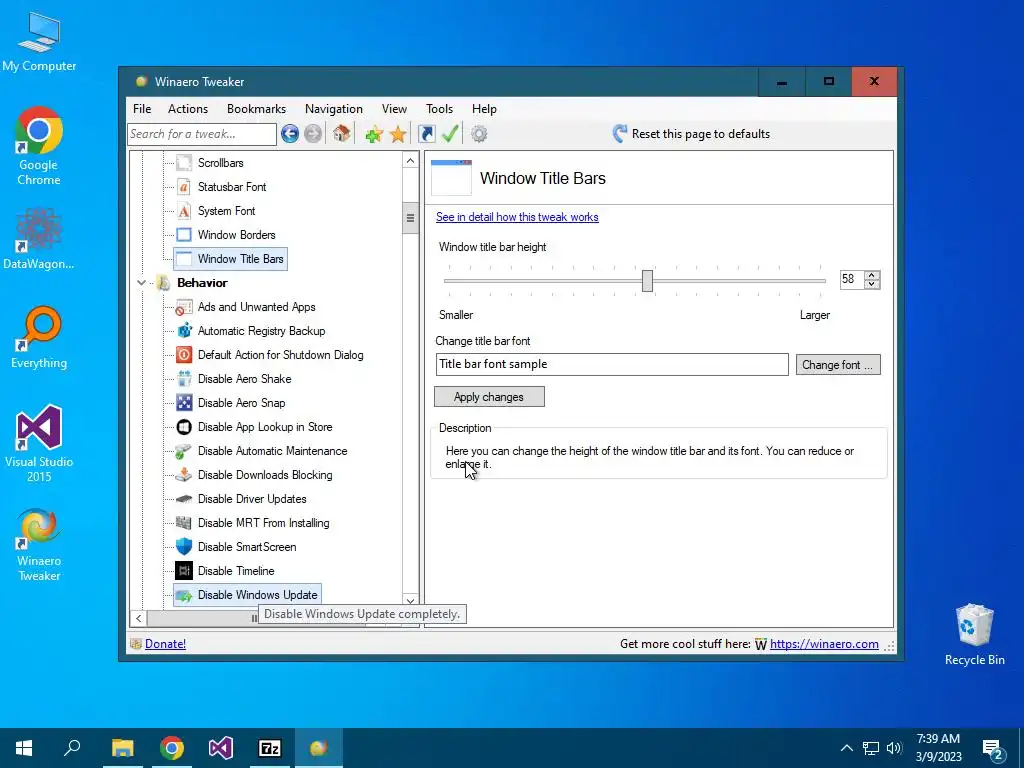Open the View menu
This screenshot has width=1024, height=768.
[x=394, y=109]
